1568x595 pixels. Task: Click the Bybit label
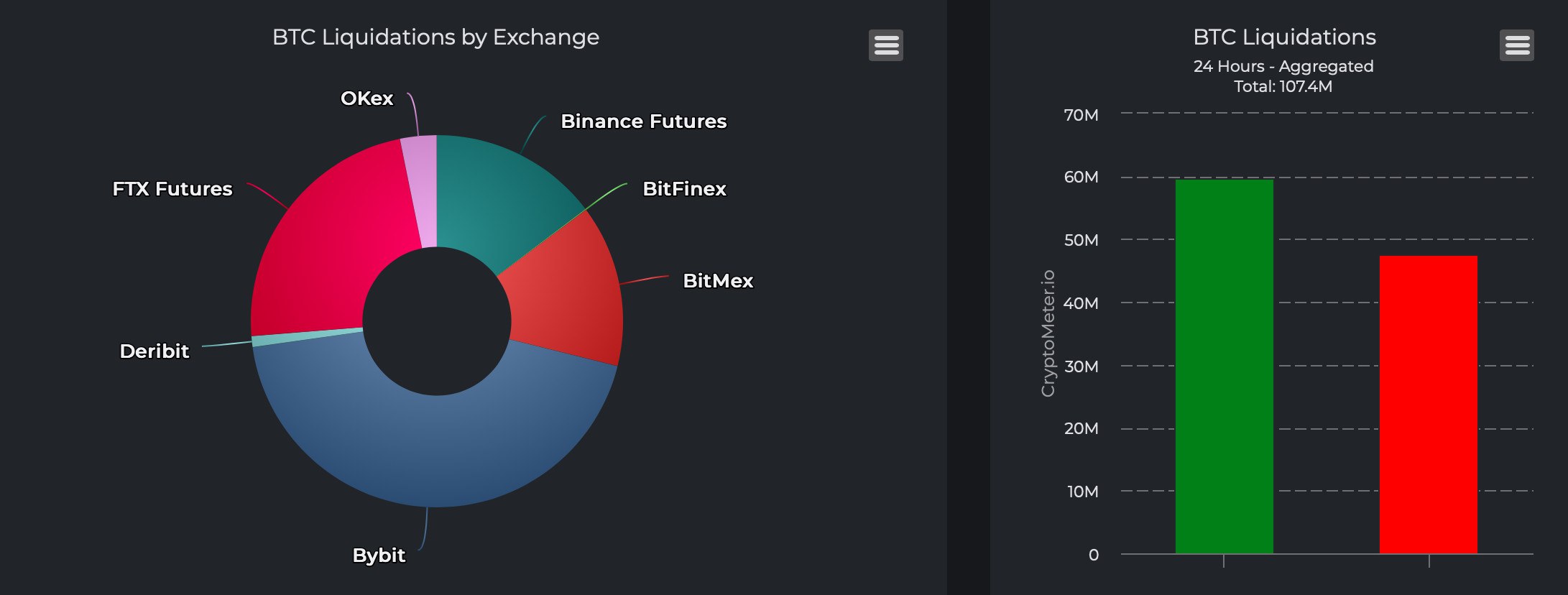[379, 555]
